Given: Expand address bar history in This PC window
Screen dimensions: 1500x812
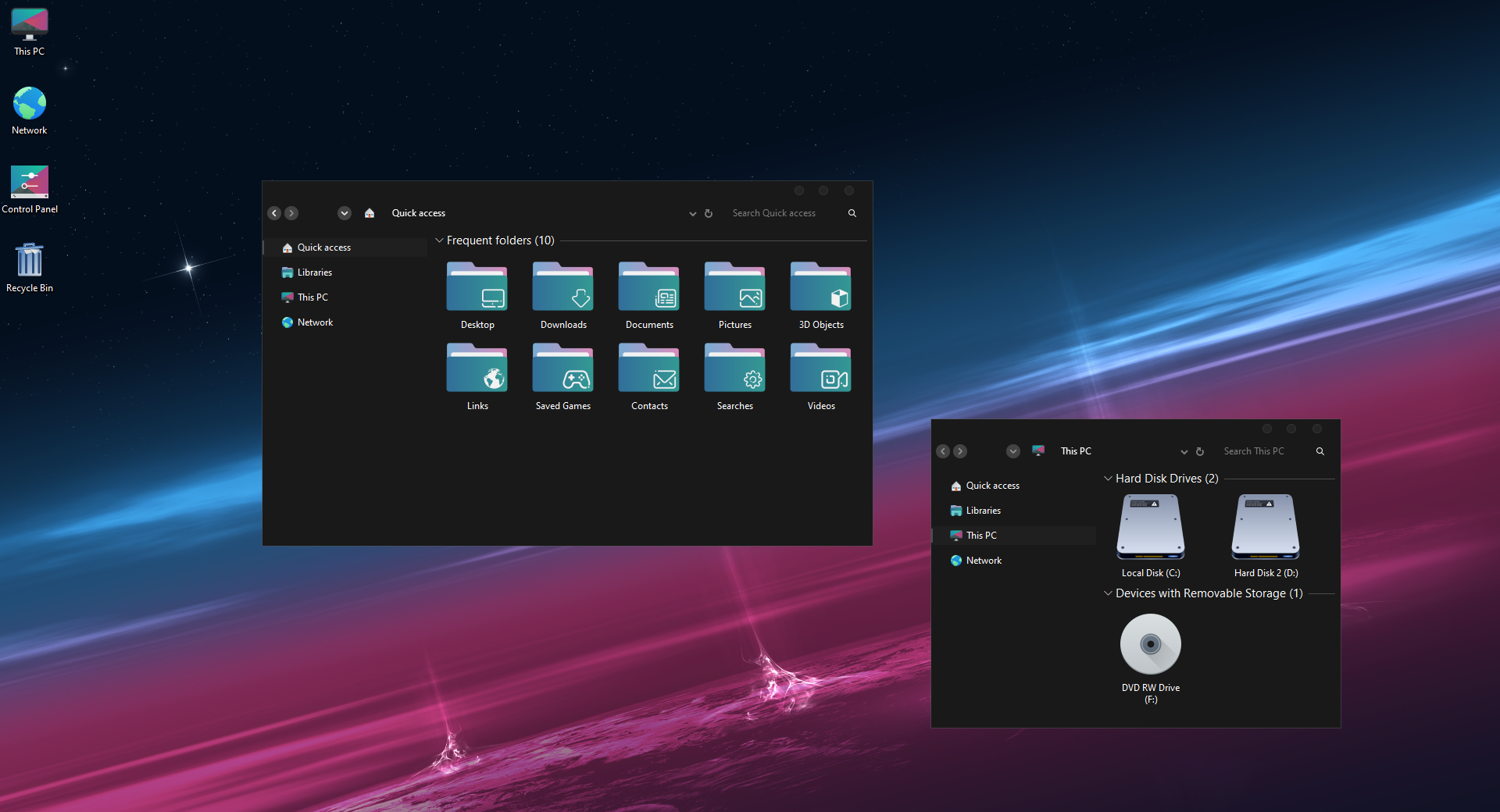Looking at the screenshot, I should coord(1184,452).
